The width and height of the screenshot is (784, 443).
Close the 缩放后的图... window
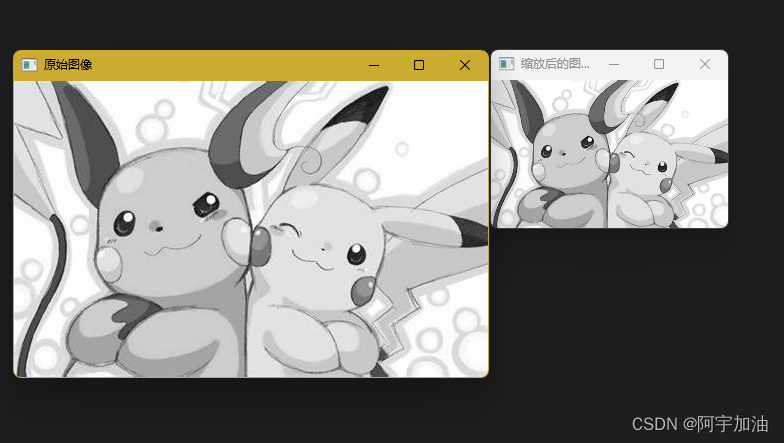click(705, 64)
